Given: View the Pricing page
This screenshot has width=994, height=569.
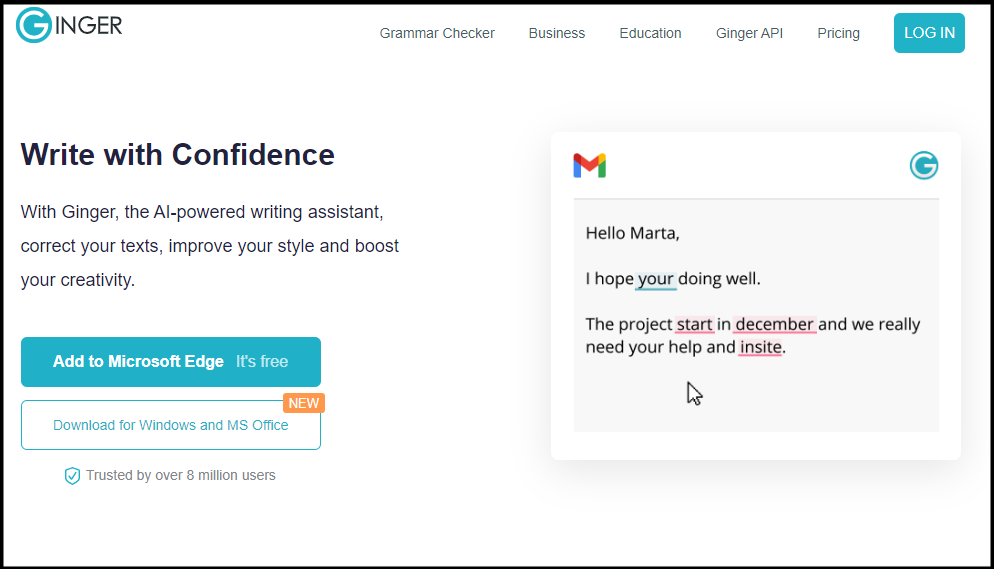Looking at the screenshot, I should (838, 33).
